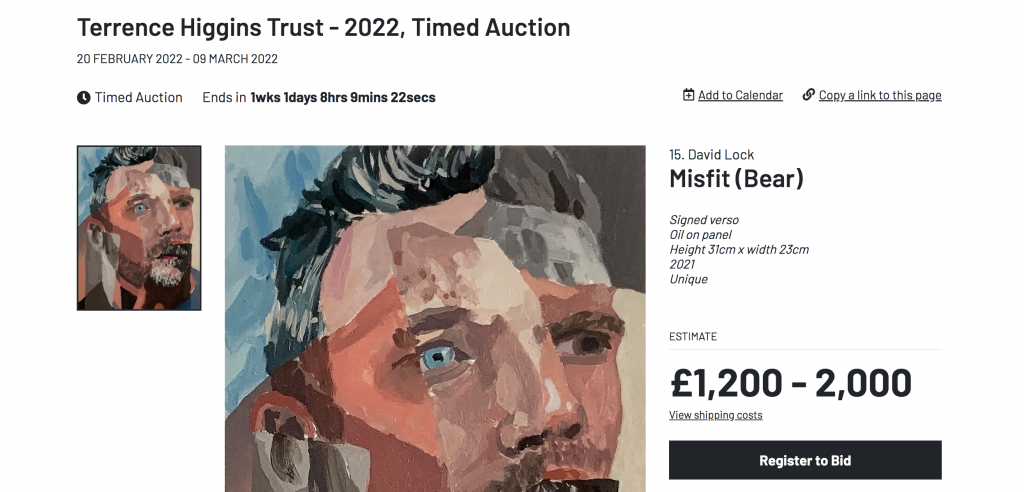Click the large Misfit (Bear) painting image
This screenshot has width=1024, height=492.
click(x=435, y=319)
